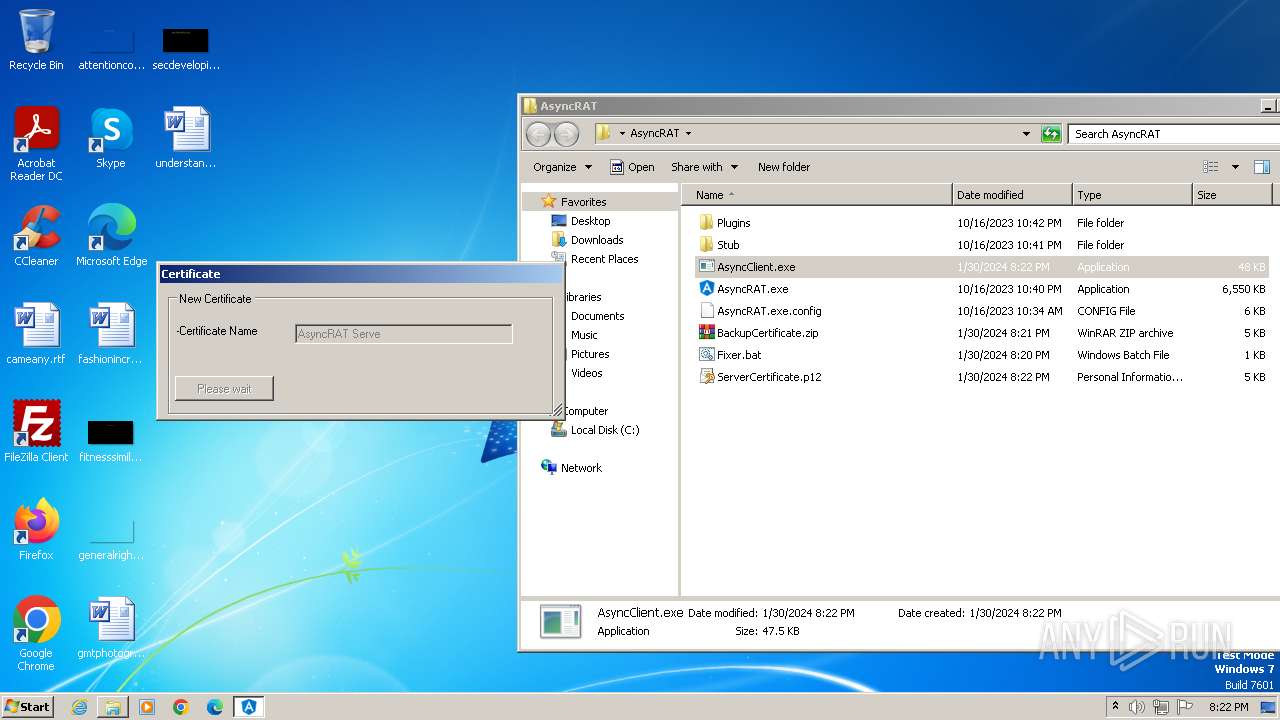1280x720 pixels.
Task: Expand the Share with dropdown
Action: tap(704, 167)
